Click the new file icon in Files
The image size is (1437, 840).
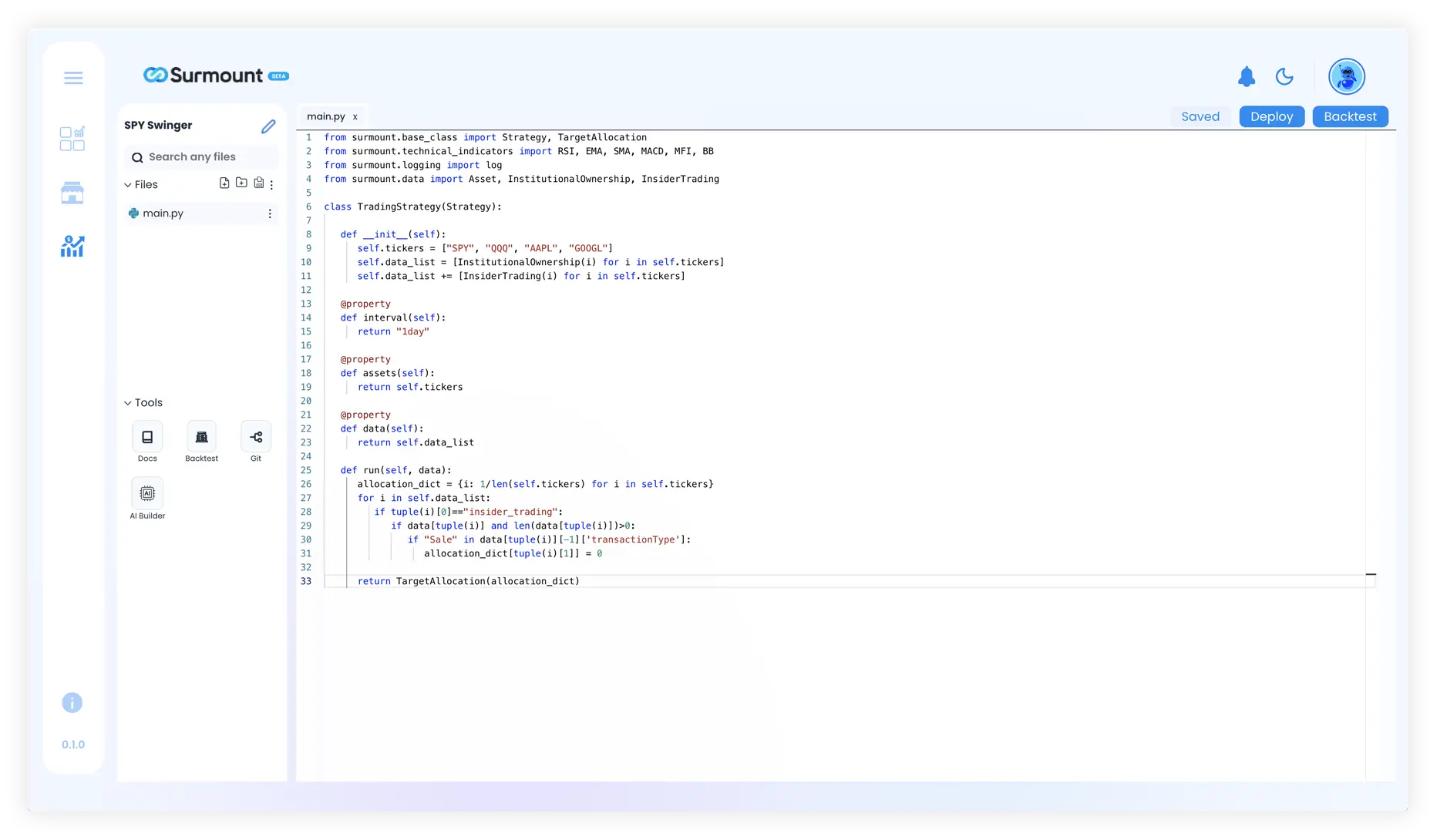224,183
